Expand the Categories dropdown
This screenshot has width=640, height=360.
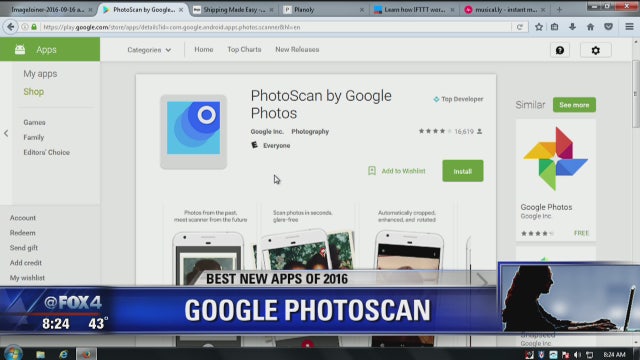point(149,50)
